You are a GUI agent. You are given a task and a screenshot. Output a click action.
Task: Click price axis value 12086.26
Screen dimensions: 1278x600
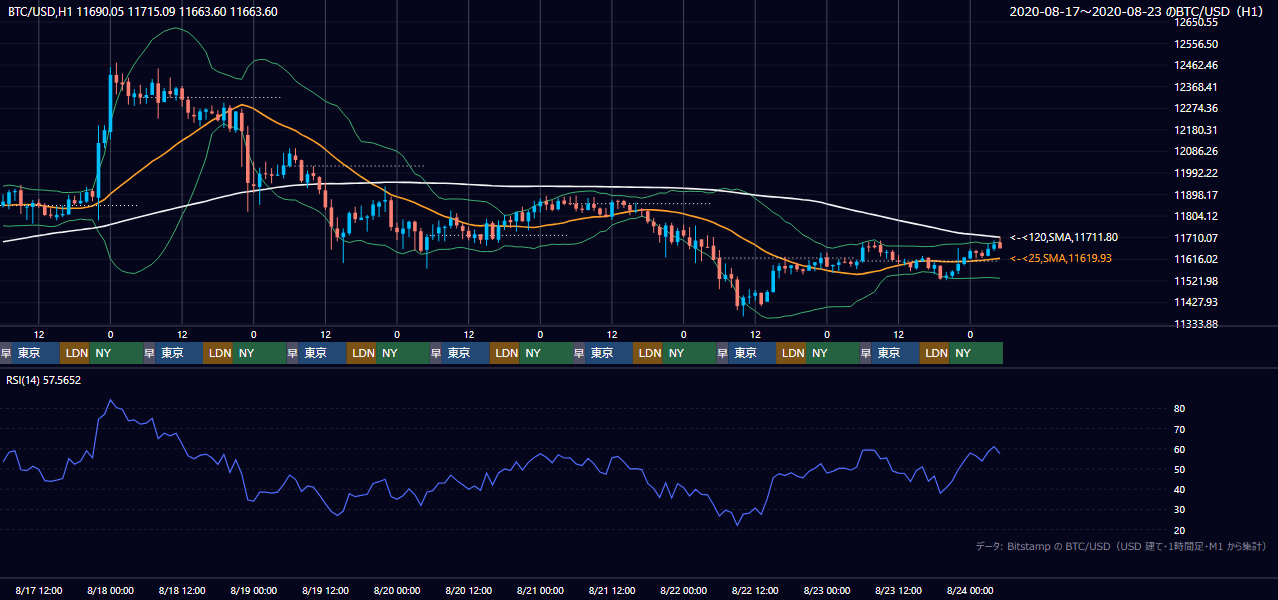1195,151
